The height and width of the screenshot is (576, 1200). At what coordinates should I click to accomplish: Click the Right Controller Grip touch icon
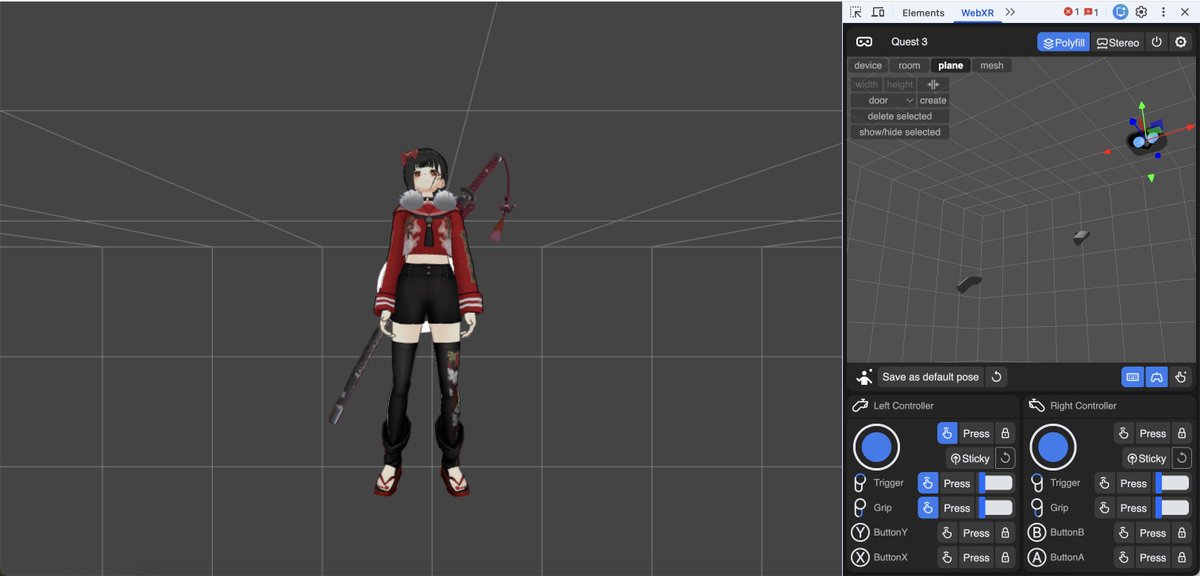[1105, 508]
